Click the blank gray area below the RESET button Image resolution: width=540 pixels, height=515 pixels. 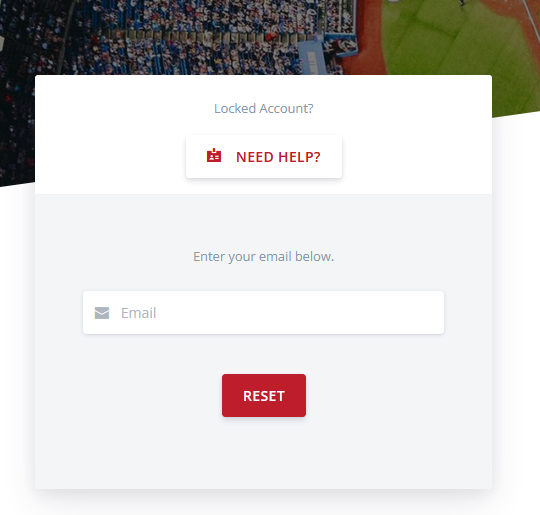(x=264, y=453)
